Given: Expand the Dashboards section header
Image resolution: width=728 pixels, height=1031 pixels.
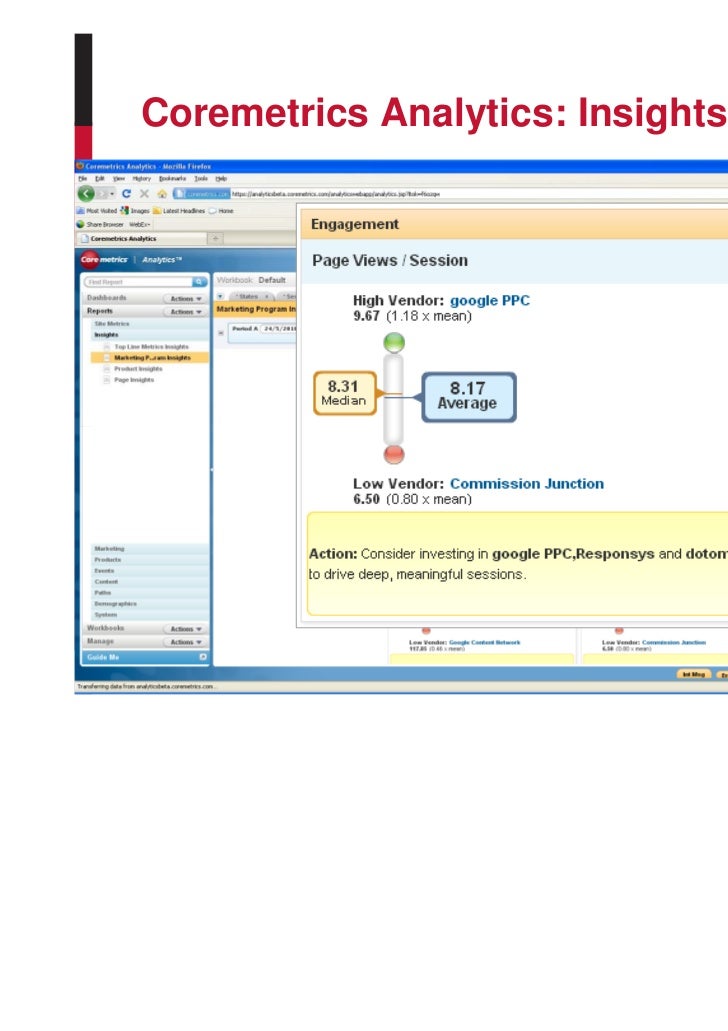Looking at the screenshot, I should click(x=107, y=298).
